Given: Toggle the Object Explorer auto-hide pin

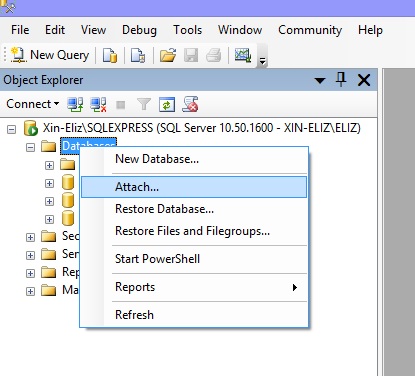Looking at the screenshot, I should (x=341, y=80).
